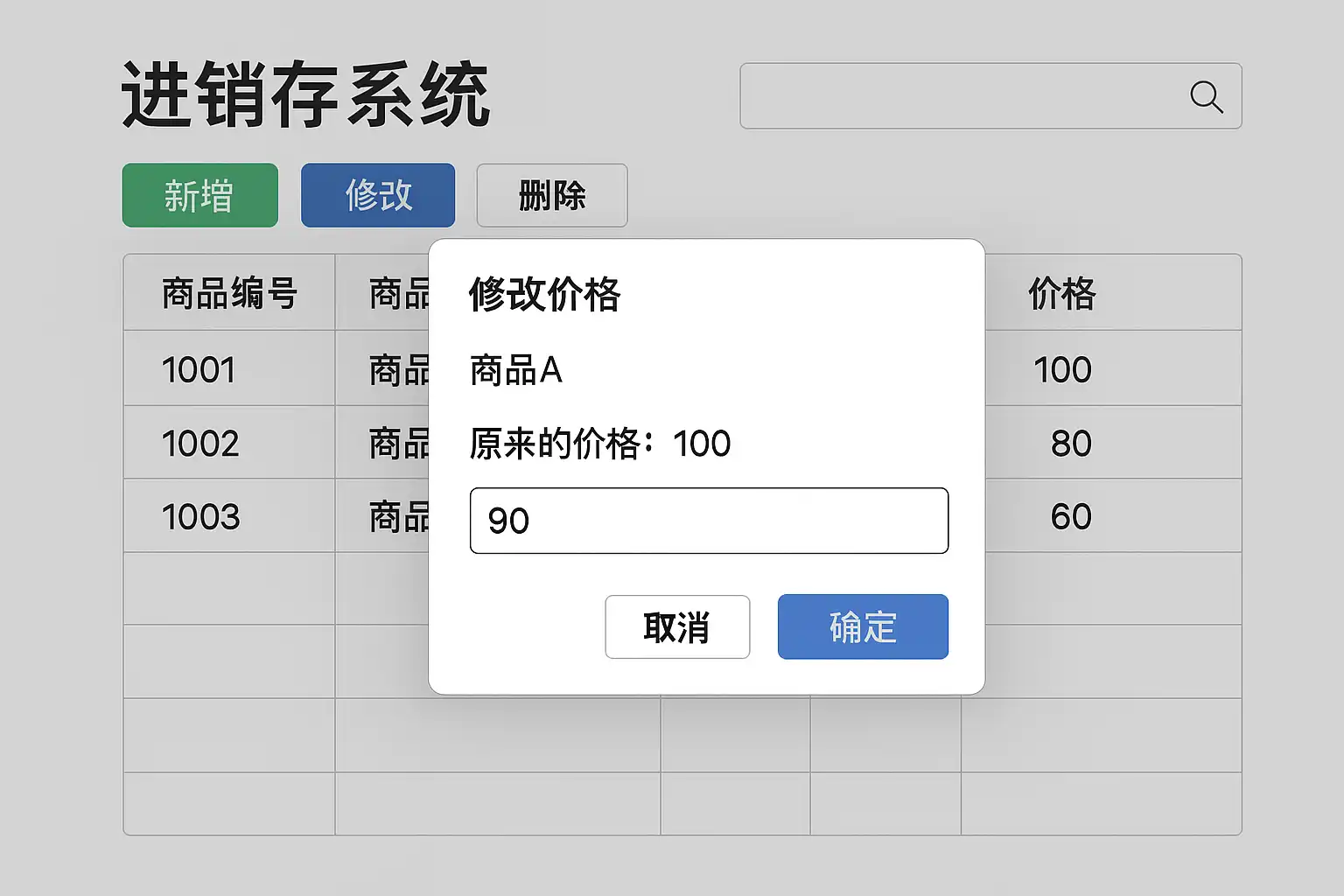Focus the new price input showing 90
The image size is (1344, 896).
pos(709,521)
